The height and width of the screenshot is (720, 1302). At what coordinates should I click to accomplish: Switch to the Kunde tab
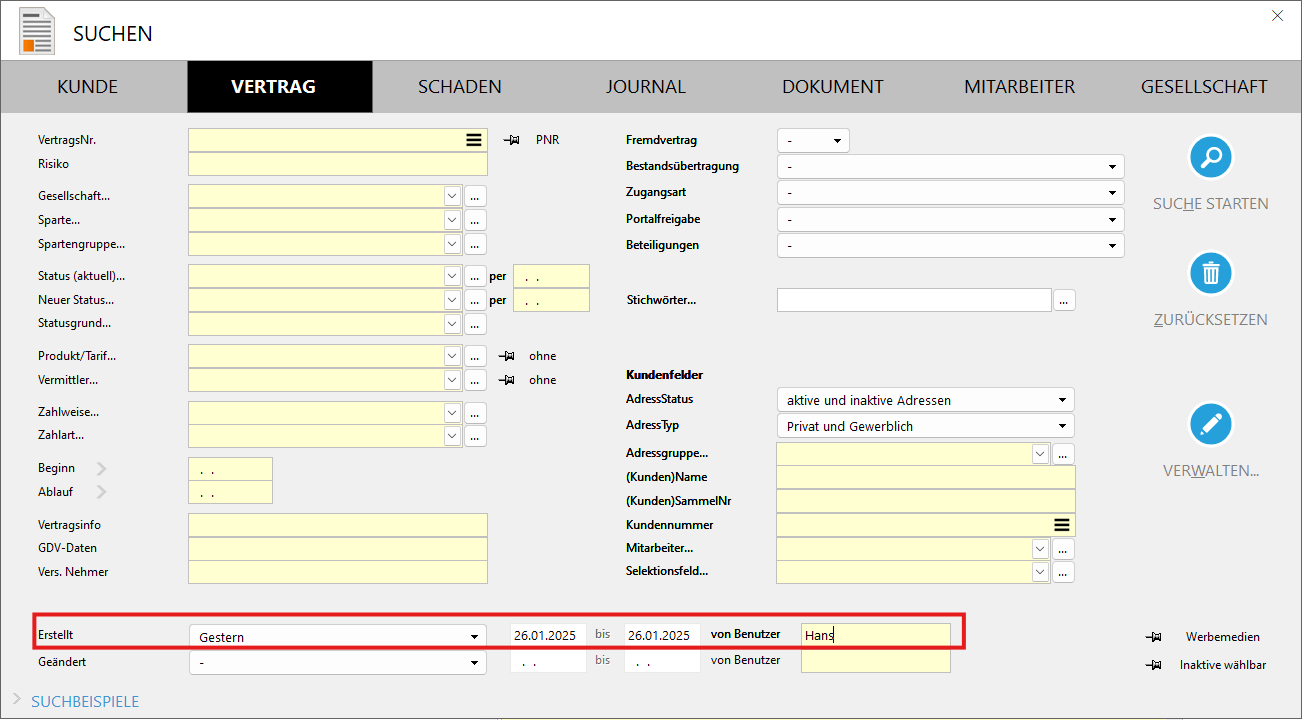[88, 87]
